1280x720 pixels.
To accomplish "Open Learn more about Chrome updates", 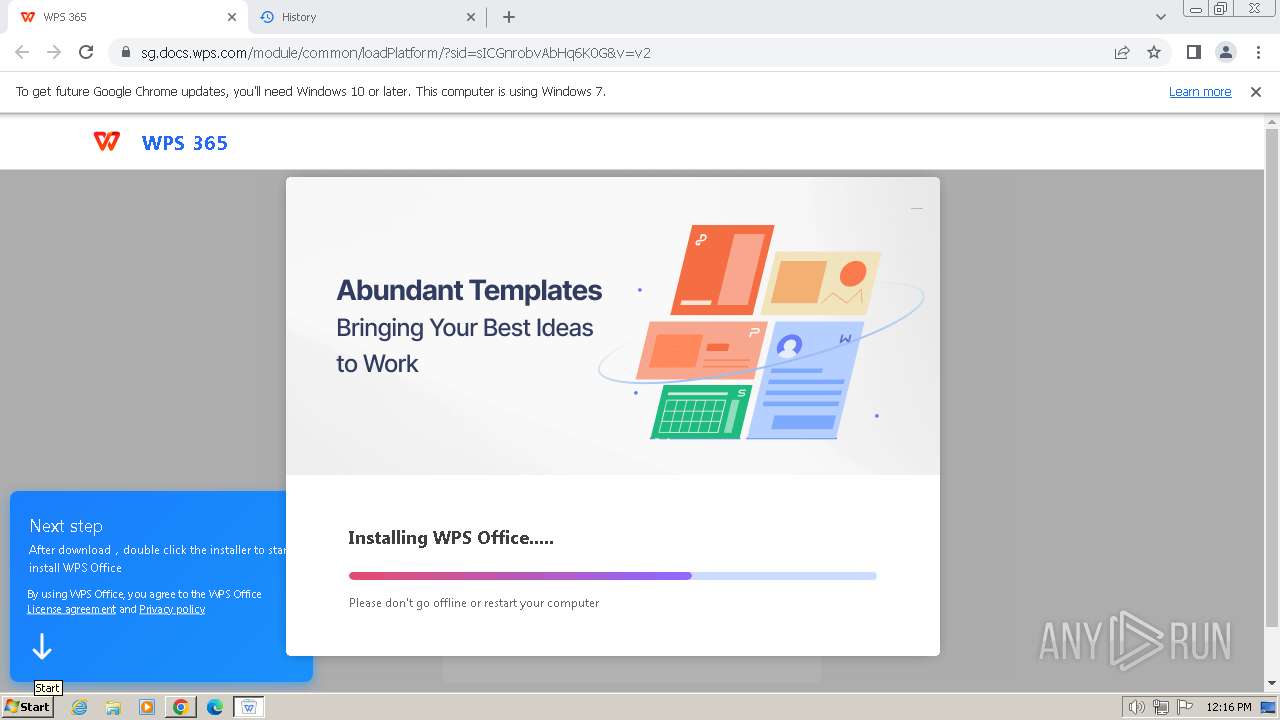I will coord(1200,92).
